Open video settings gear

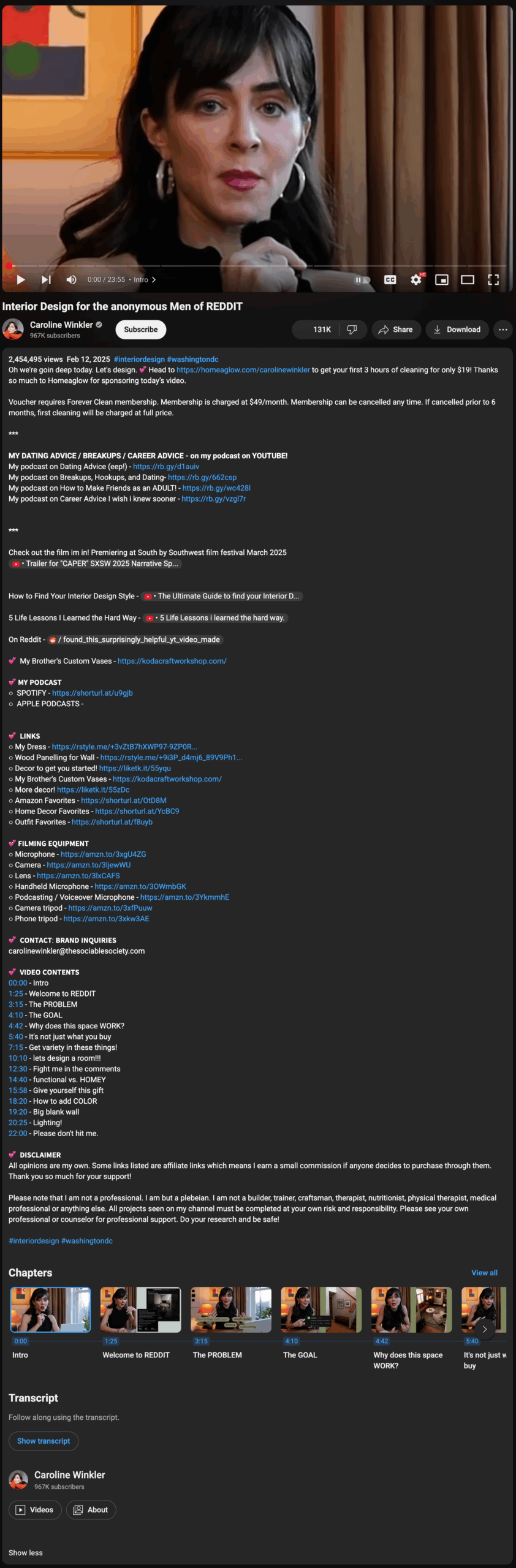(416, 279)
